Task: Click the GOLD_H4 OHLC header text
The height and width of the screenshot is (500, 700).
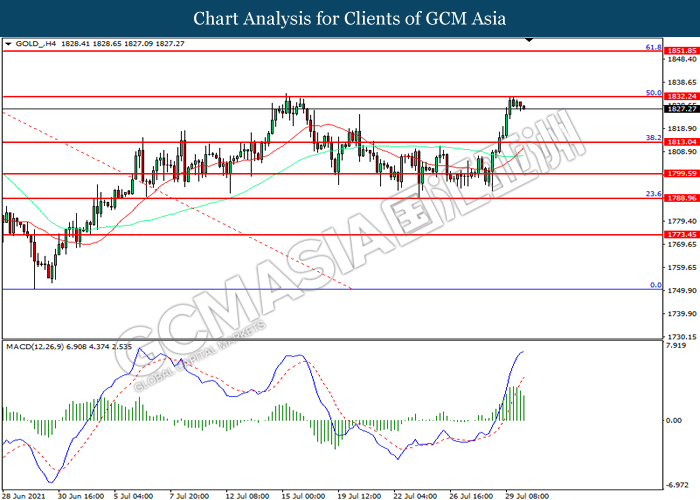Action: (100, 44)
